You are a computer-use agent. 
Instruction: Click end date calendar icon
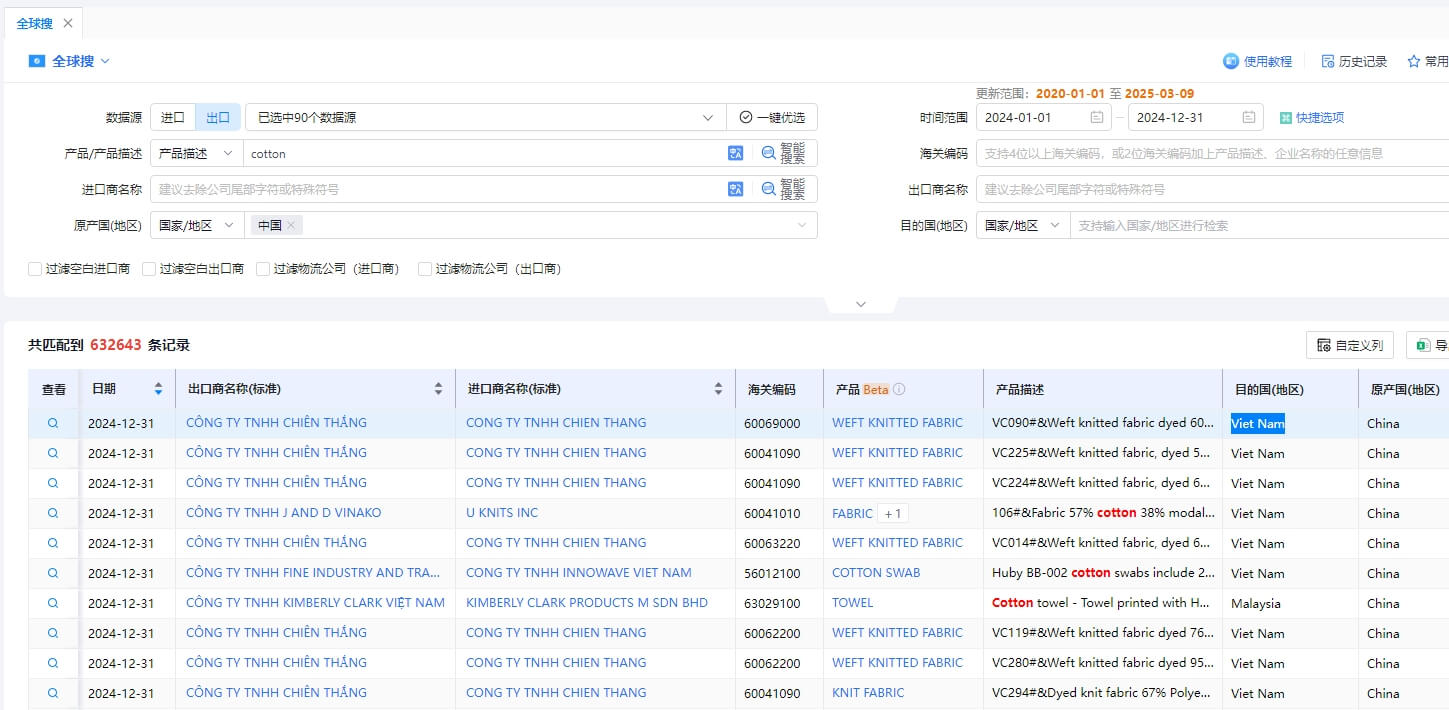pos(1249,117)
